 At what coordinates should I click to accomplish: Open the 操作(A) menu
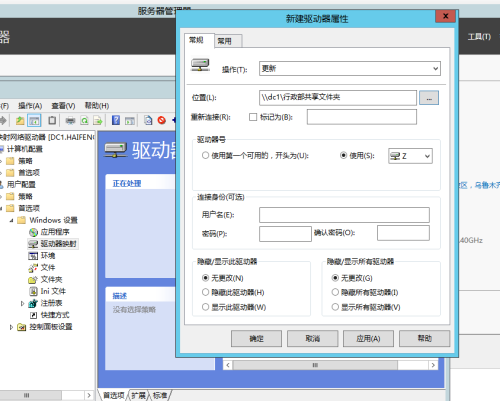30,106
